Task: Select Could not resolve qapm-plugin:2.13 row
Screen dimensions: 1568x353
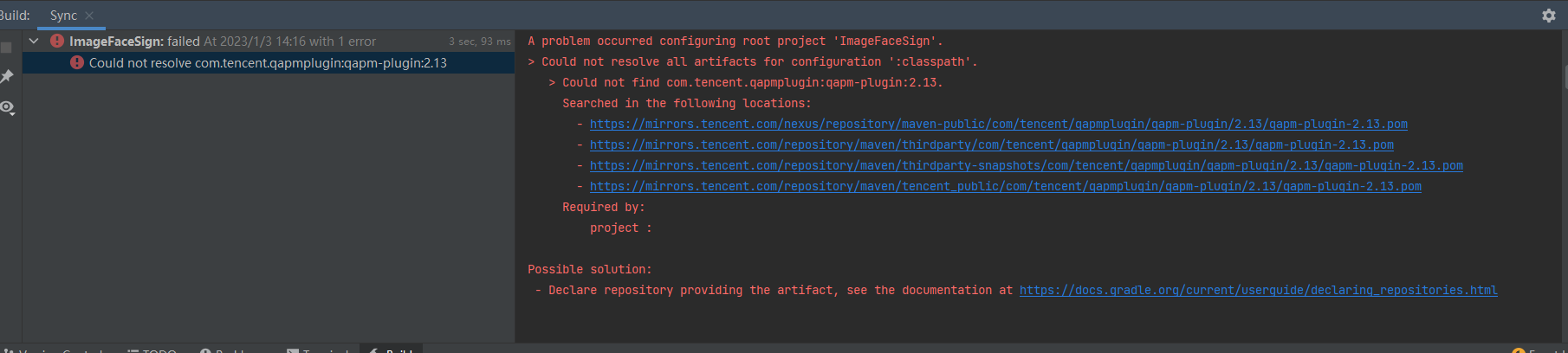Action: click(x=269, y=62)
